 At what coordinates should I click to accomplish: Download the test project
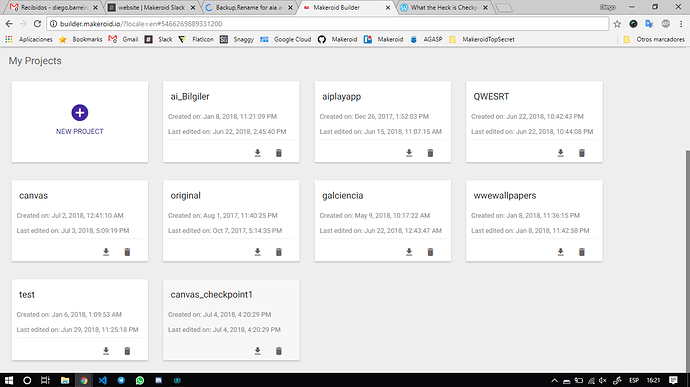(106, 351)
